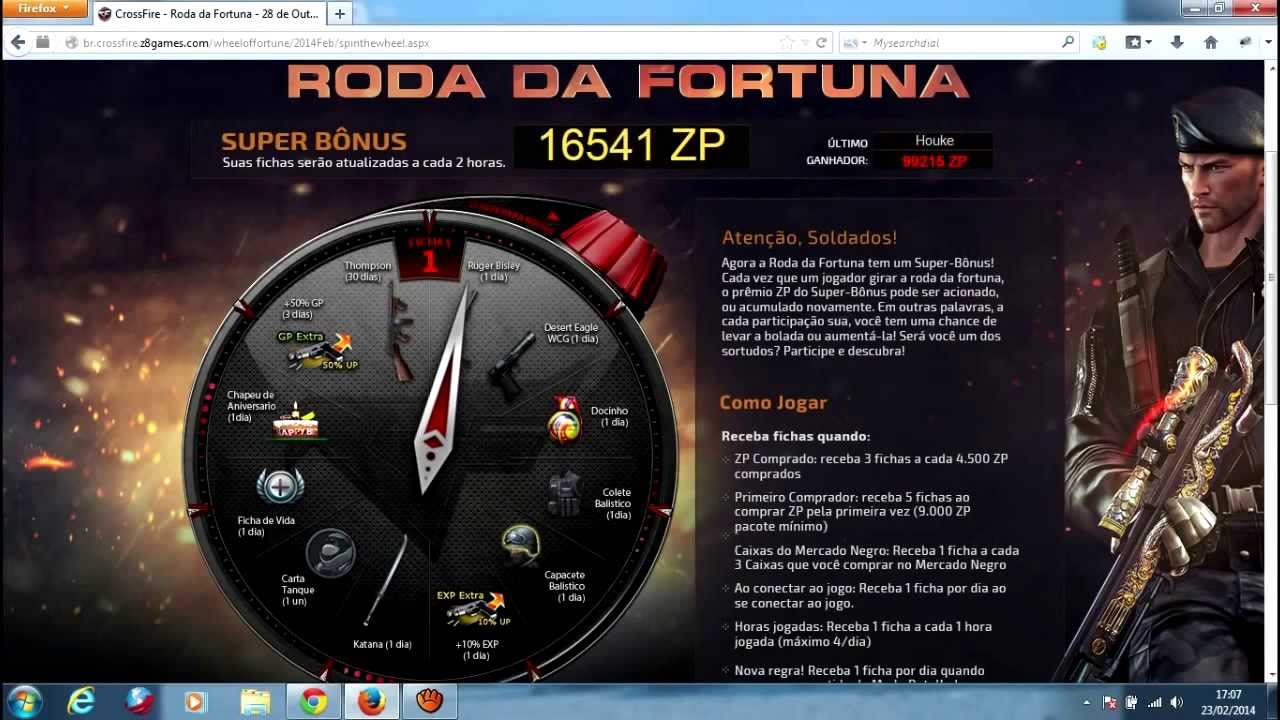1280x720 pixels.
Task: Open the Firefox menu button
Action: pos(44,9)
